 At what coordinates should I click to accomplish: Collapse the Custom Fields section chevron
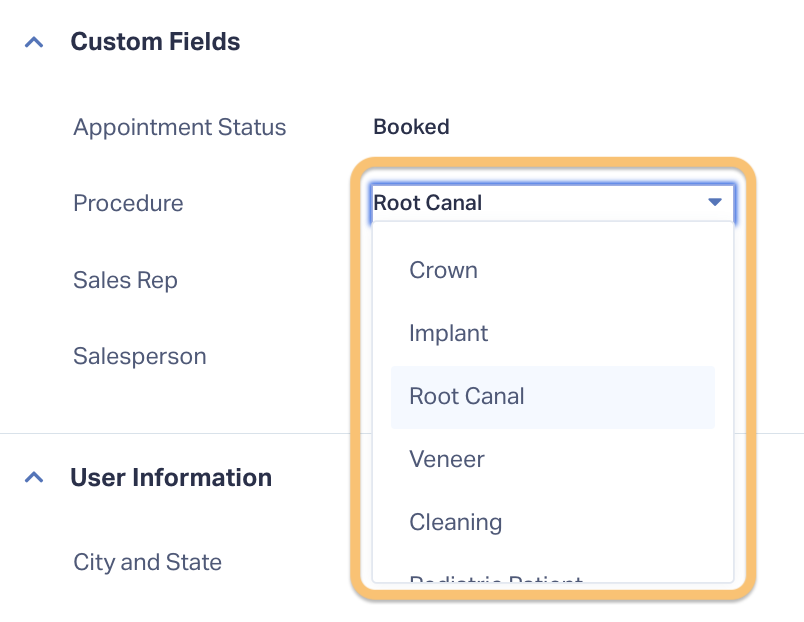pyautogui.click(x=34, y=42)
